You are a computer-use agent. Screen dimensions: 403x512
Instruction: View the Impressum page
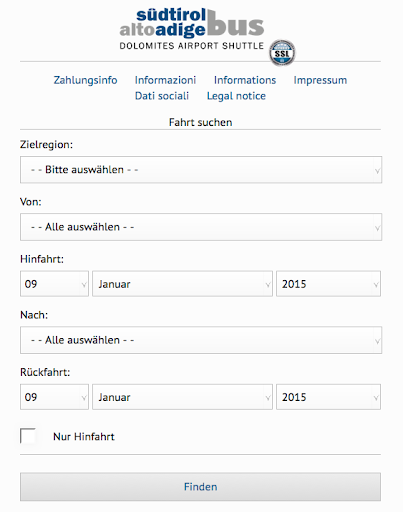tap(320, 80)
